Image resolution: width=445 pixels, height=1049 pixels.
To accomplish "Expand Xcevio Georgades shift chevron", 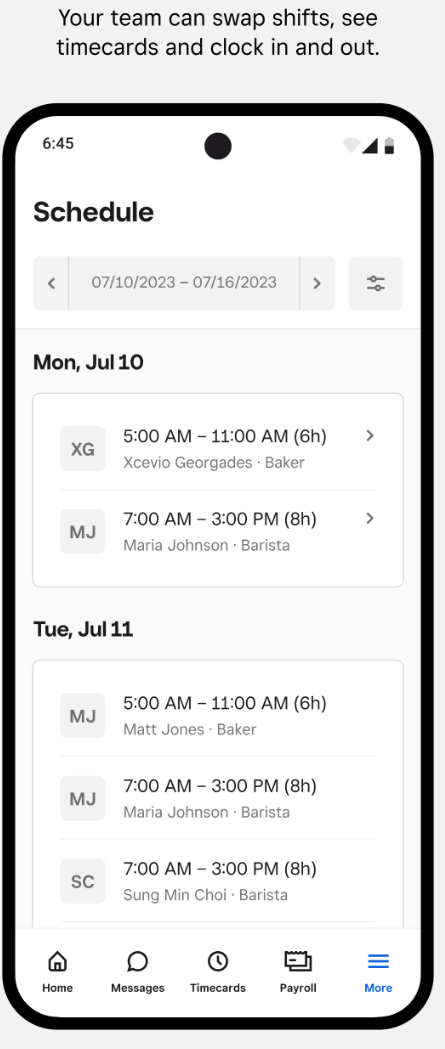I will coord(370,436).
